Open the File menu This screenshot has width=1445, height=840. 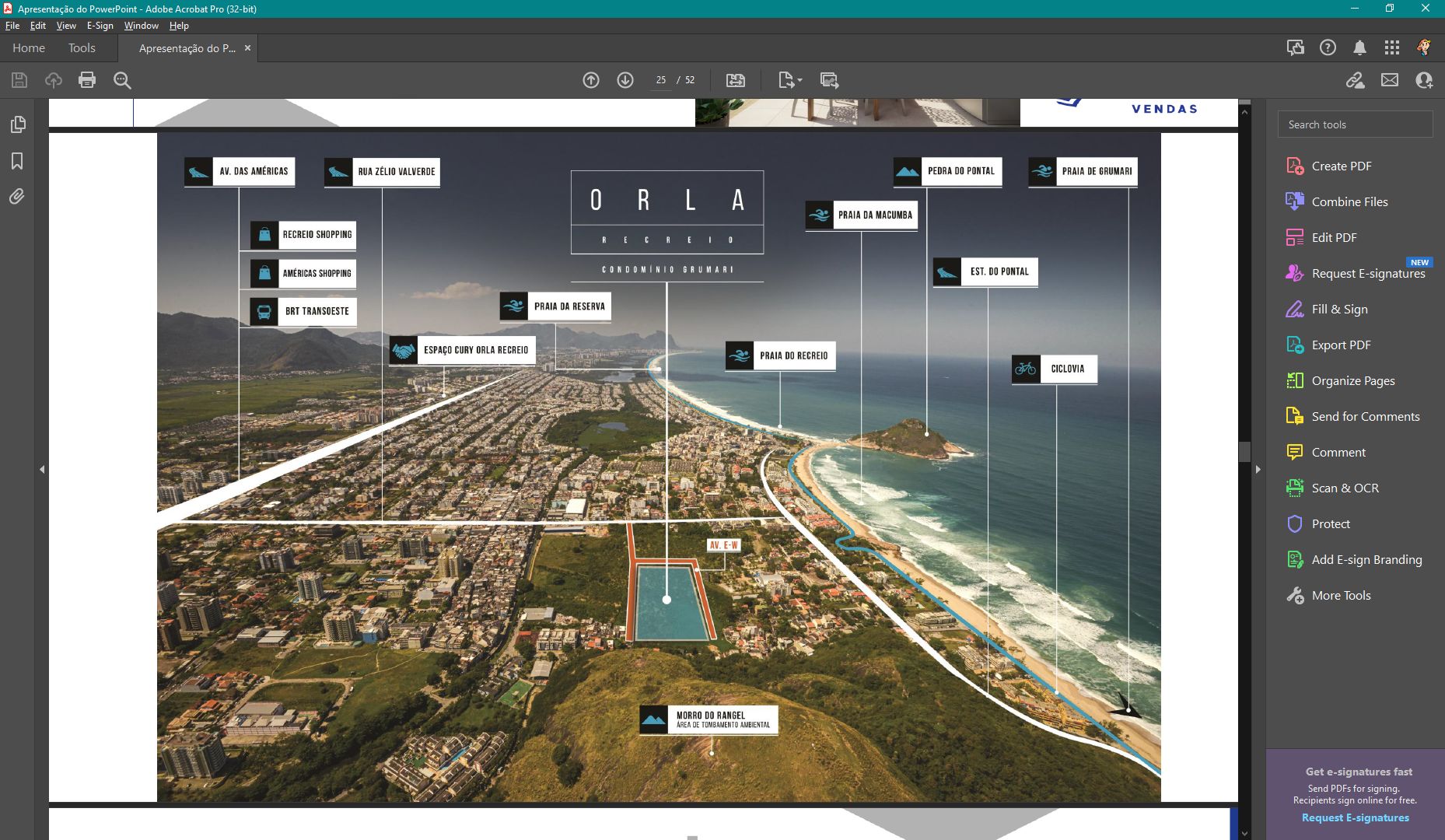click(x=12, y=26)
